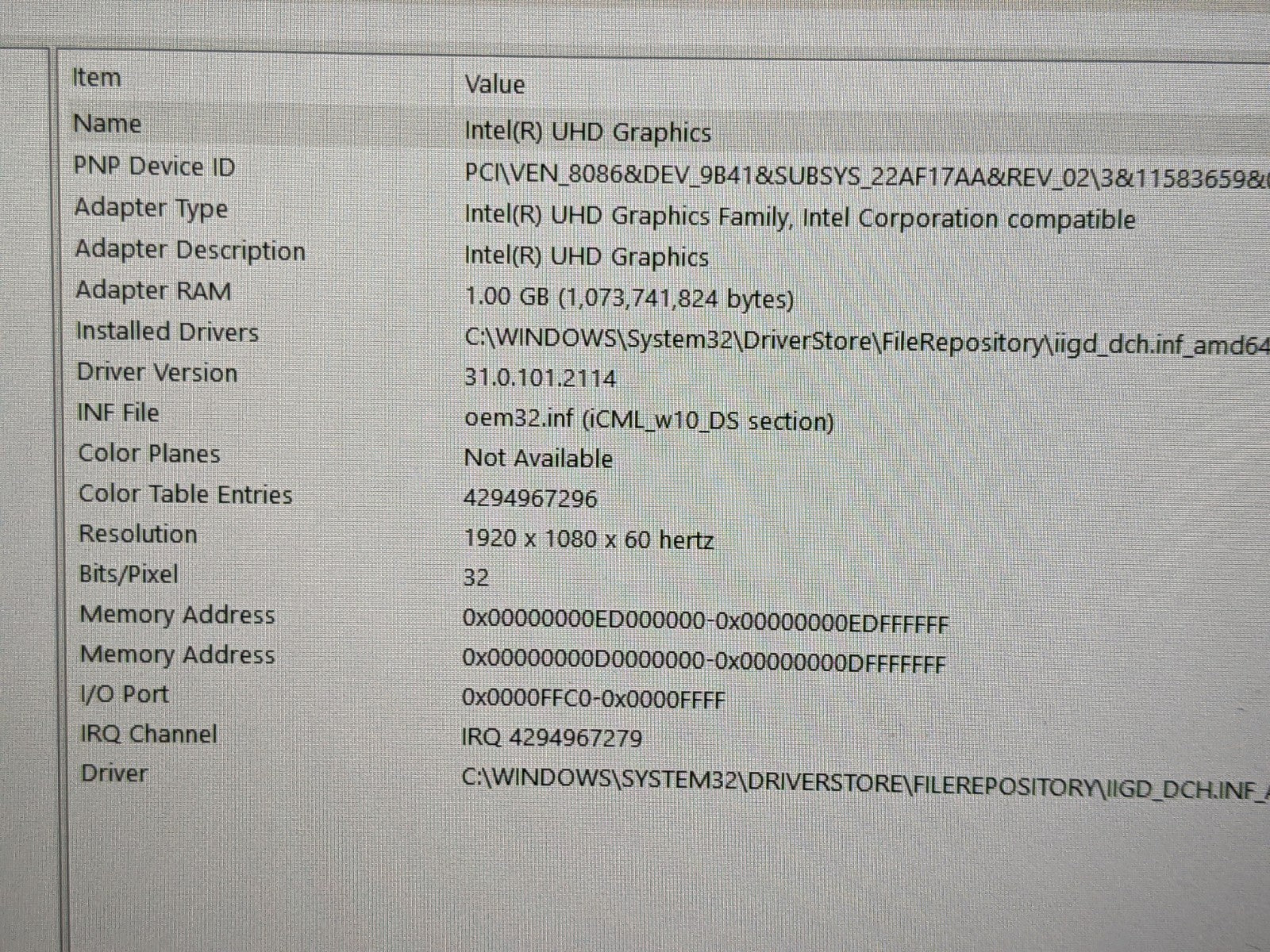Select the Bits/Pixel row
The height and width of the screenshot is (952, 1270).
point(129,574)
